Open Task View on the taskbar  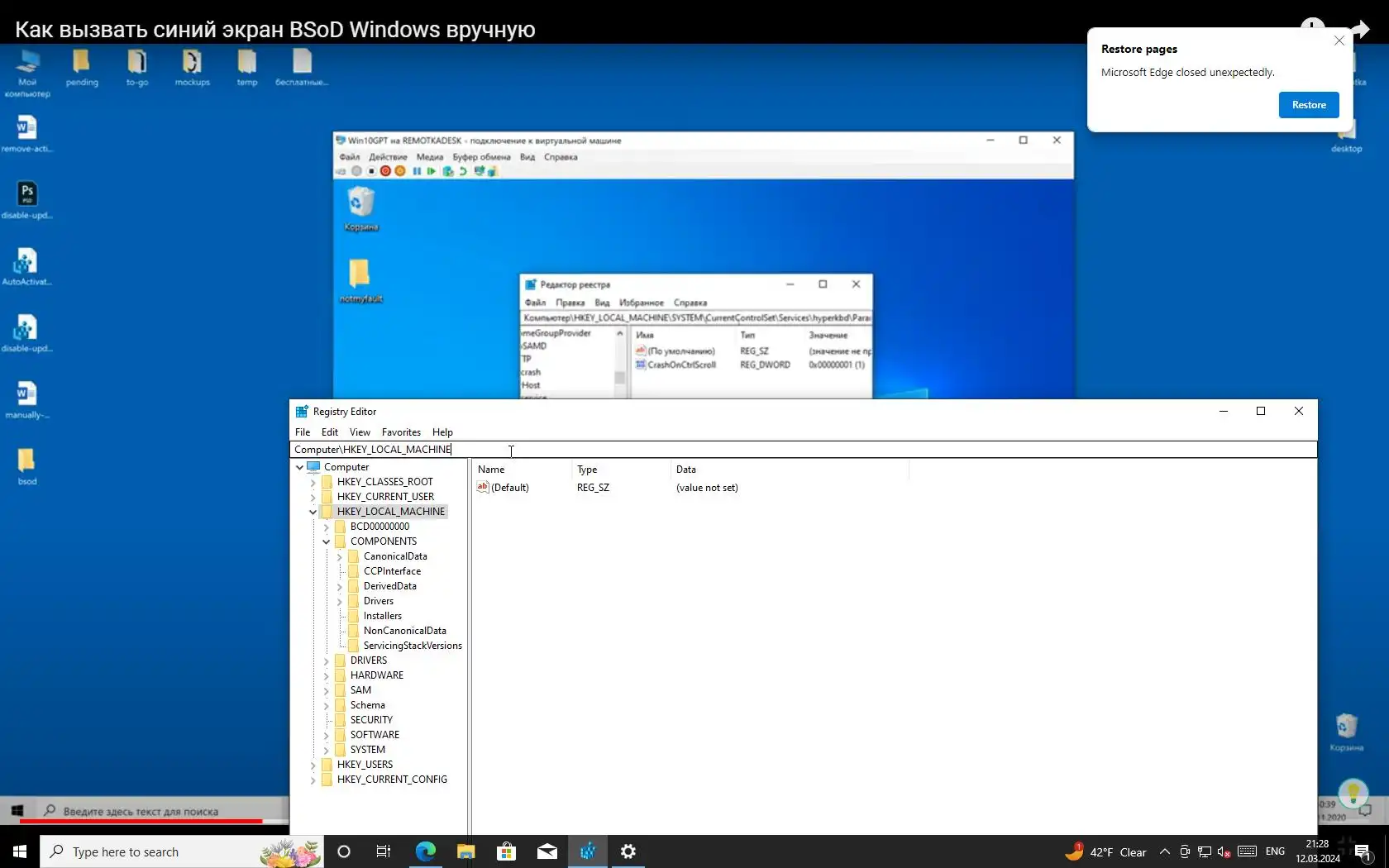pyautogui.click(x=384, y=851)
